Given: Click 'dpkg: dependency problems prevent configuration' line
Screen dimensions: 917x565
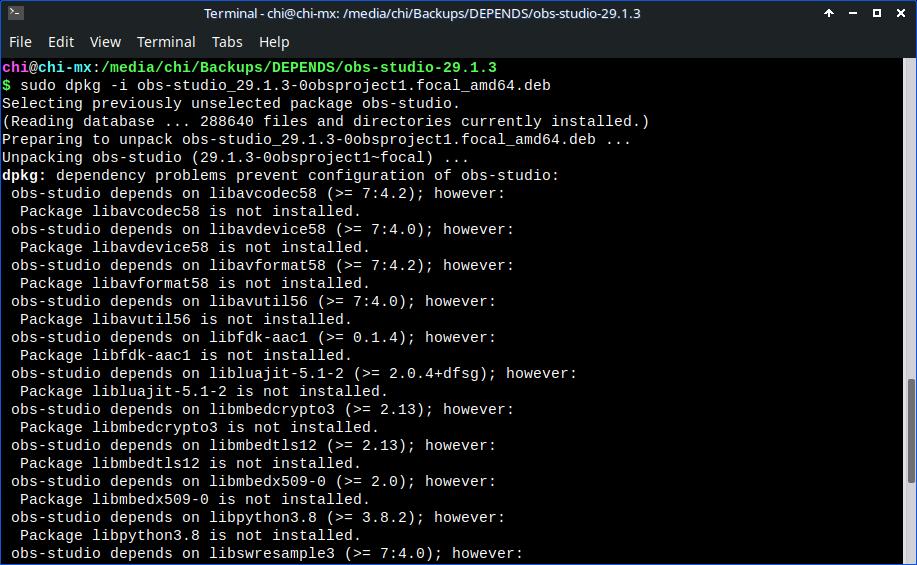Looking at the screenshot, I should pyautogui.click(x=281, y=175).
